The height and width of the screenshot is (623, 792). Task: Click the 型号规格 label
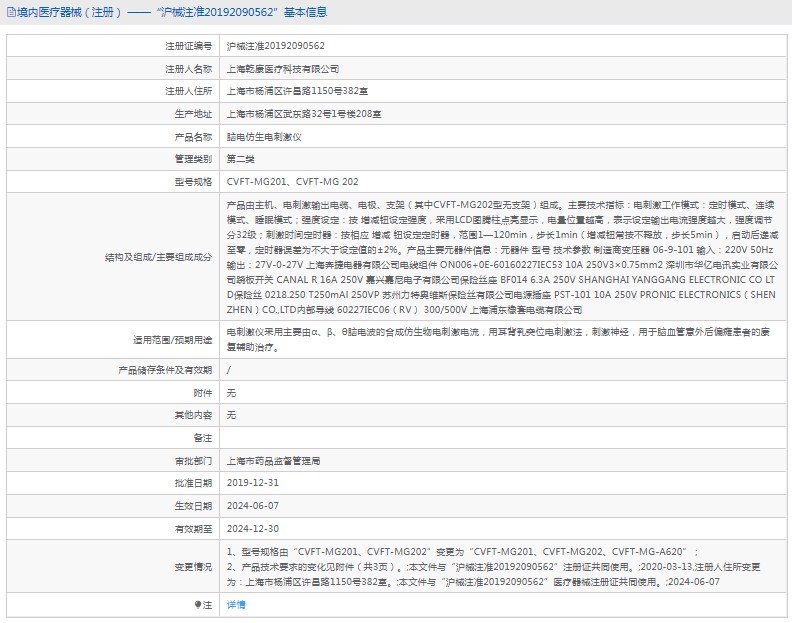pyautogui.click(x=193, y=182)
